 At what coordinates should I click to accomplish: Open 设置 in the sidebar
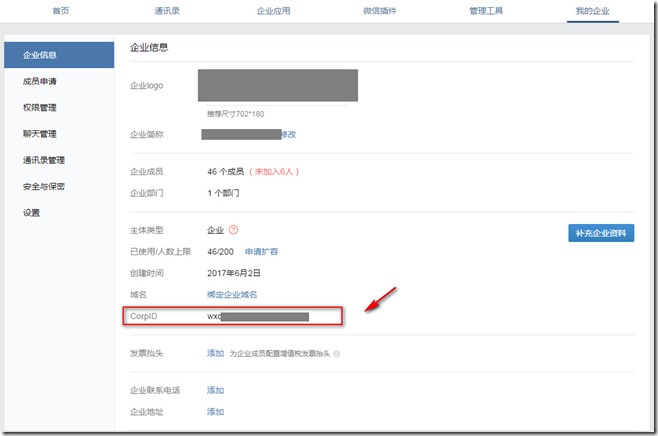[x=31, y=212]
